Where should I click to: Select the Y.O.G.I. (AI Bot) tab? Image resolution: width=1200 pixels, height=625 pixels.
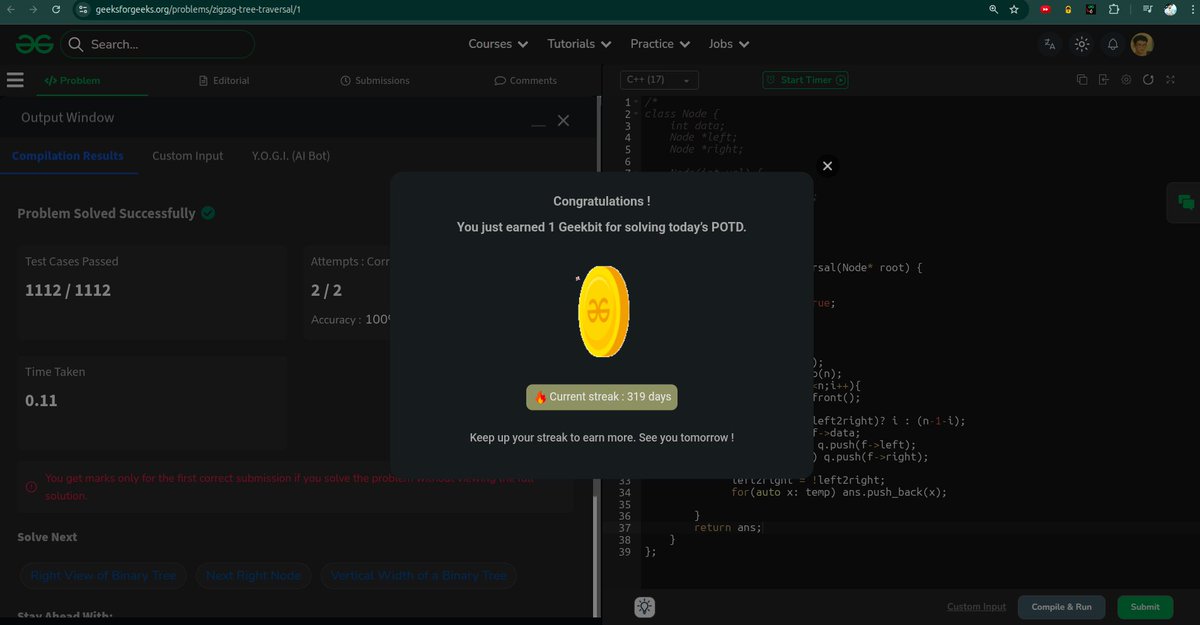[x=291, y=156]
